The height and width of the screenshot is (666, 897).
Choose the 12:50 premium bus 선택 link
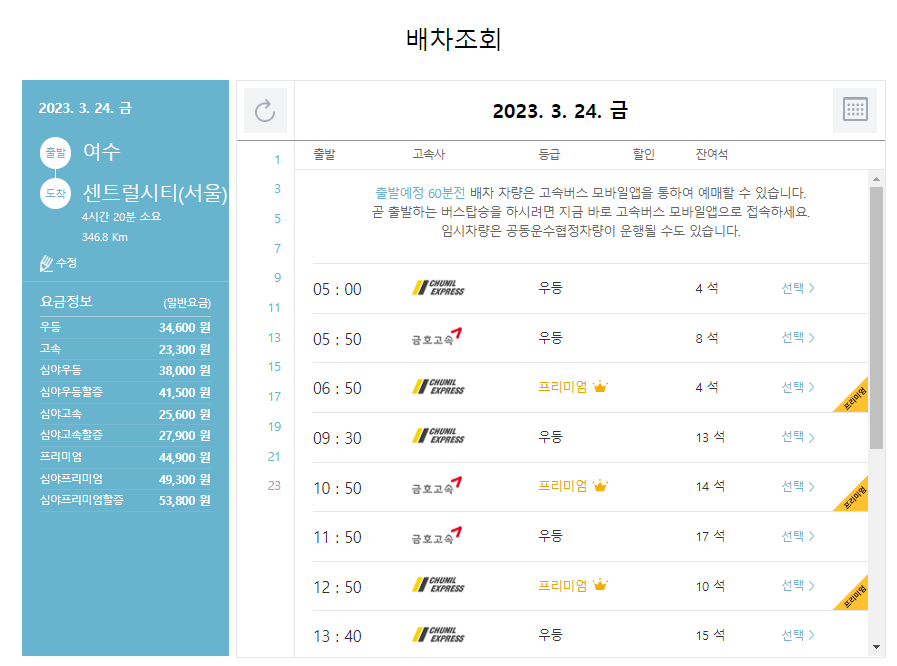[797, 585]
